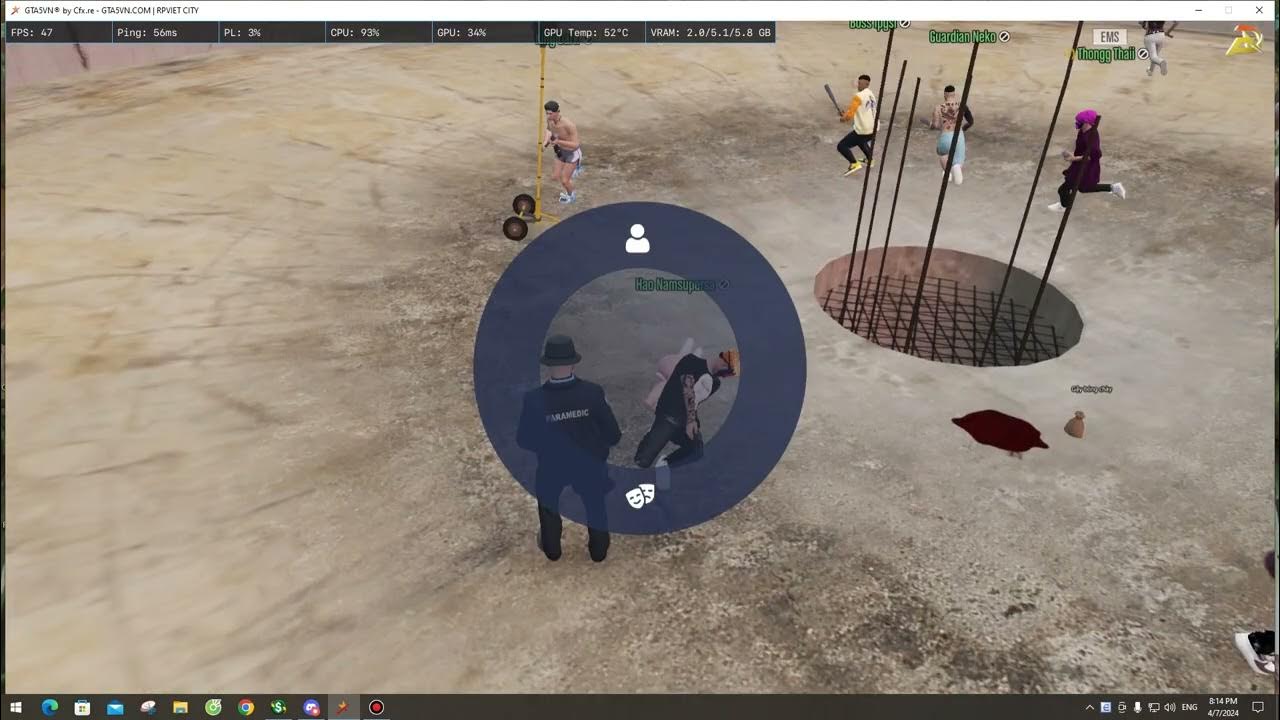Click the VRAM usage readout
This screenshot has height=720, width=1280.
point(711,33)
